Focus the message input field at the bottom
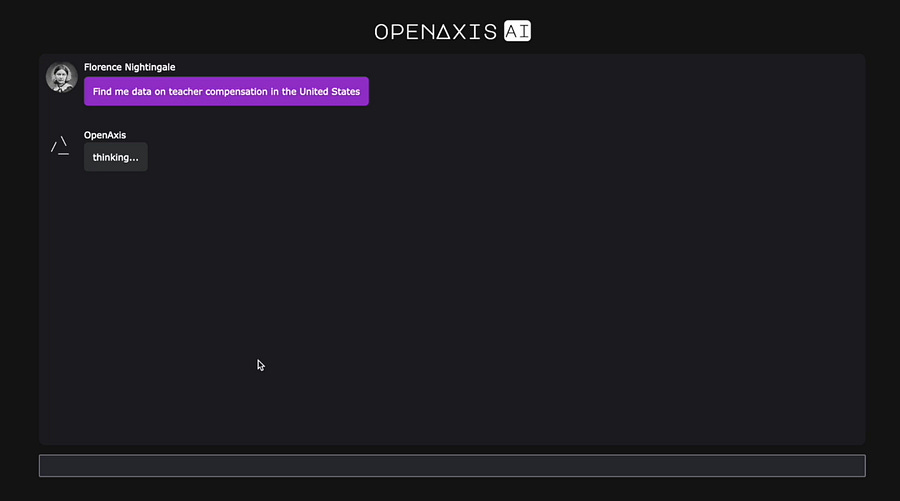900x501 pixels. 452,465
